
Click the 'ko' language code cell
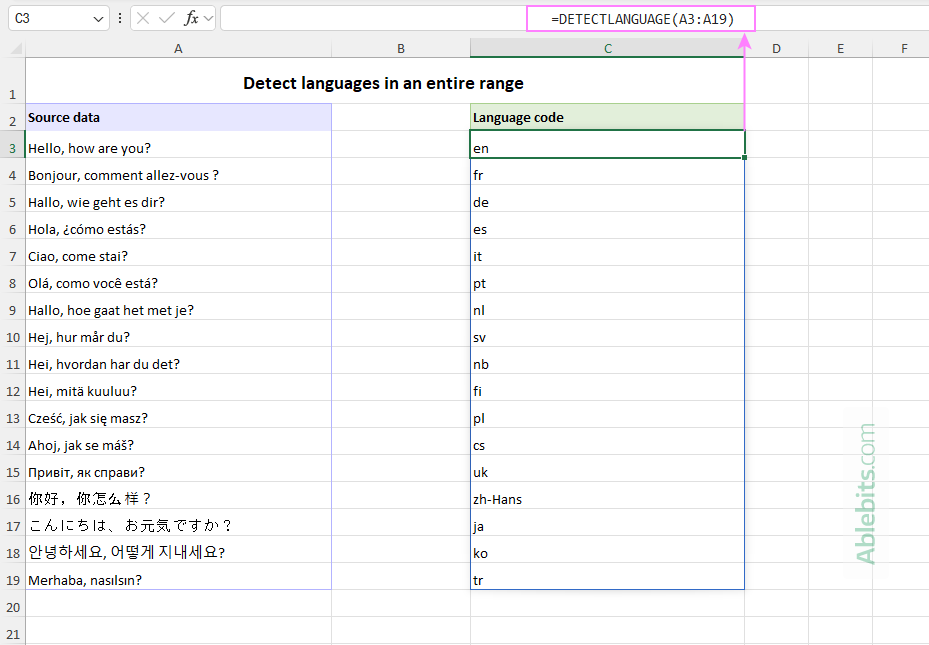coord(607,550)
